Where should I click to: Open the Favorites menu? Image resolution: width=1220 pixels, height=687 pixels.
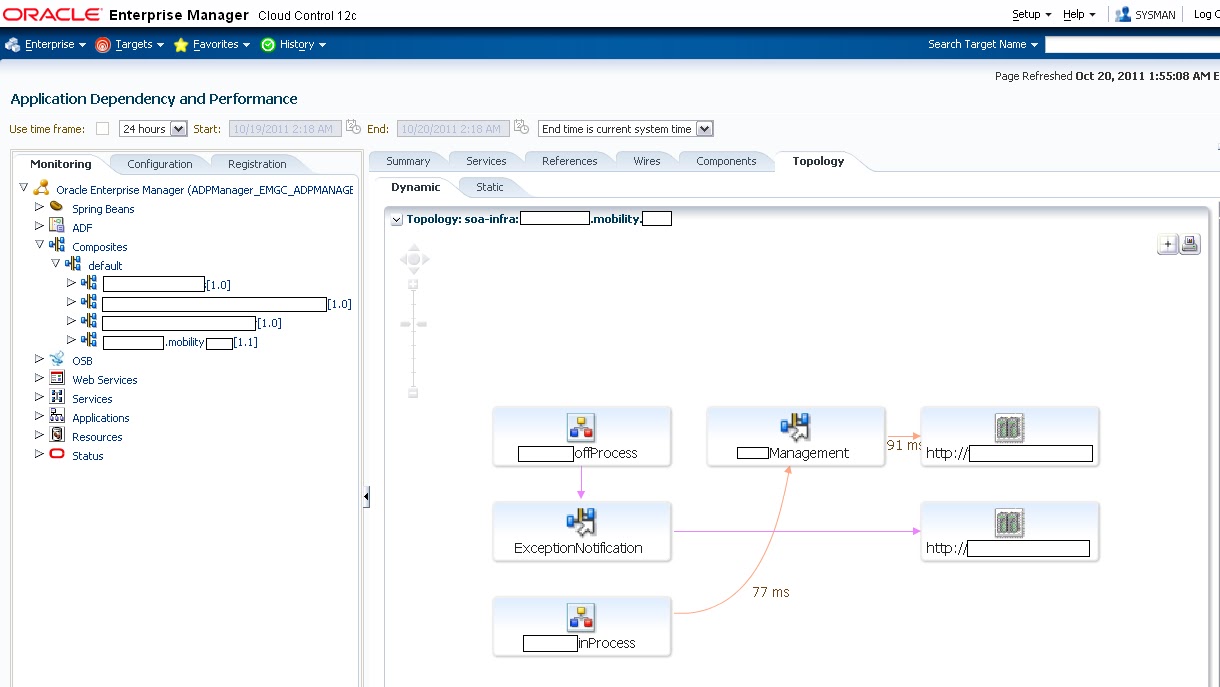coord(211,44)
